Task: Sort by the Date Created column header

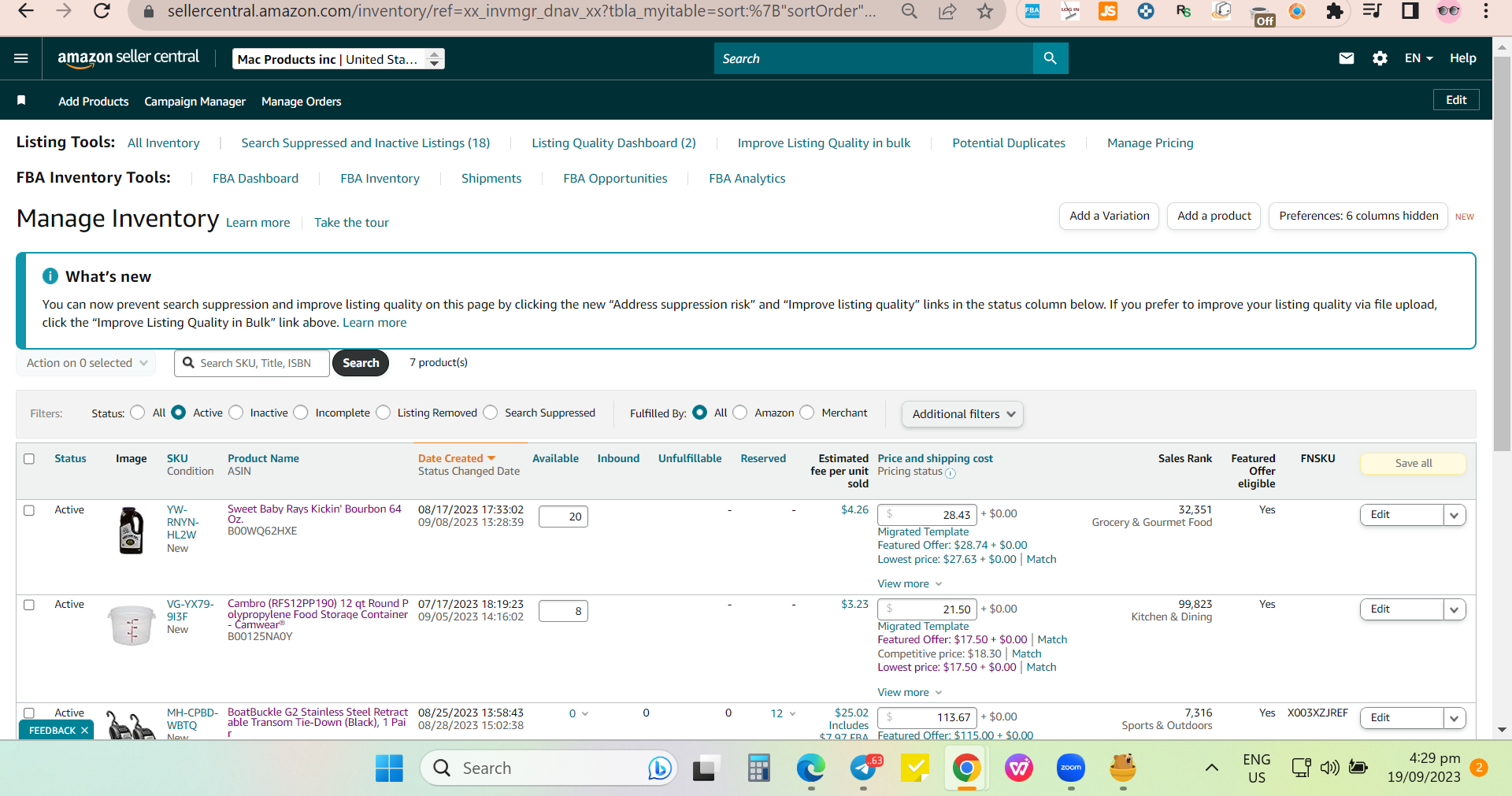Action: pos(457,458)
